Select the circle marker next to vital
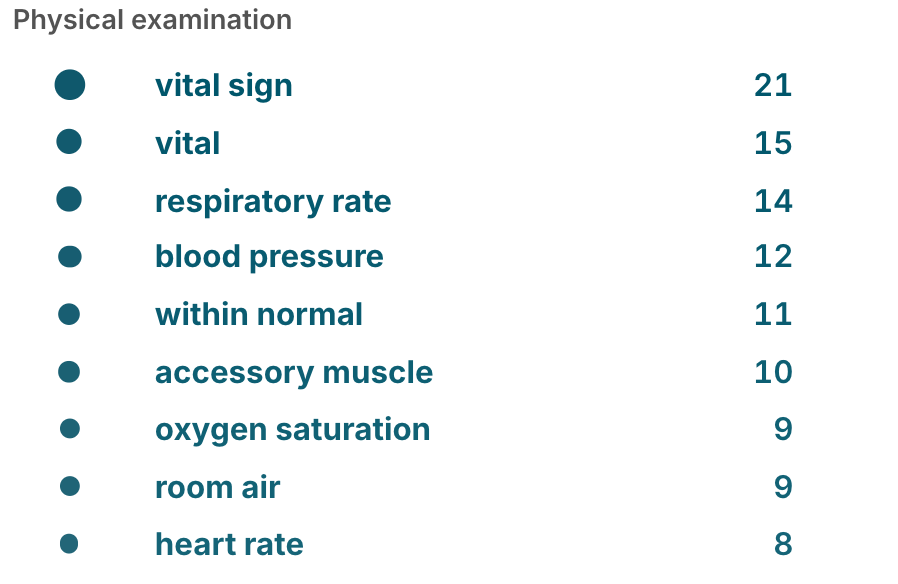This screenshot has height=584, width=898. (69, 141)
